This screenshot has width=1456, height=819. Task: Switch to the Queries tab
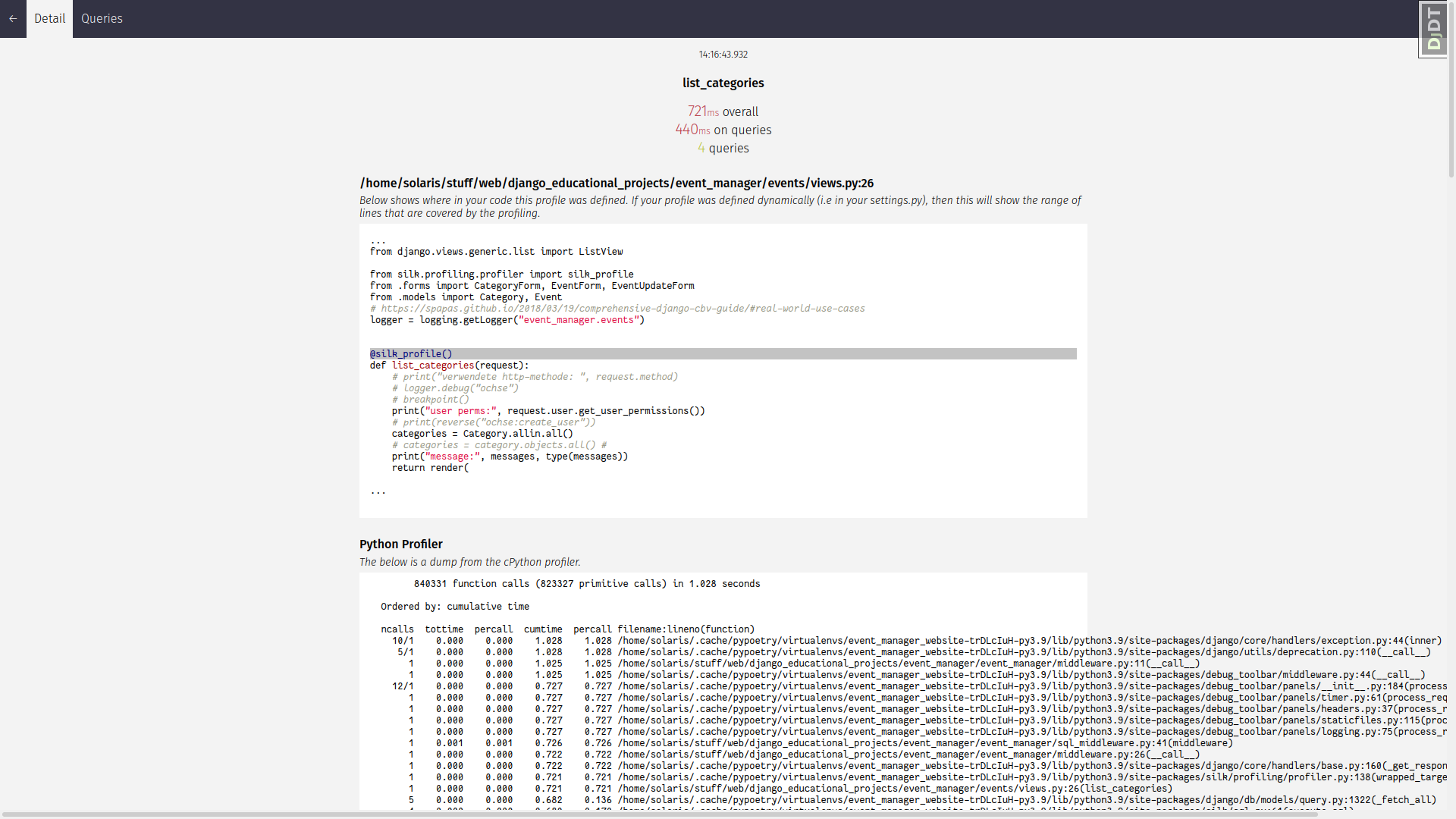[102, 18]
